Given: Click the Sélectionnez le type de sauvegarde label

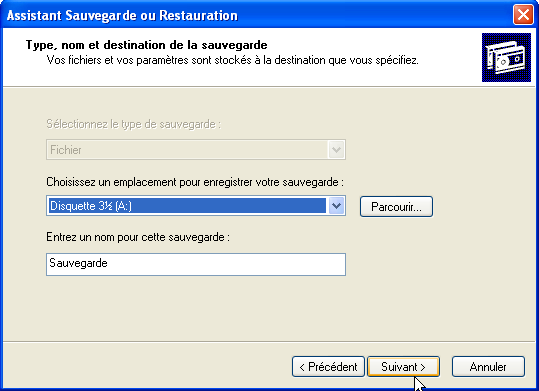Looking at the screenshot, I should click(x=133, y=124).
